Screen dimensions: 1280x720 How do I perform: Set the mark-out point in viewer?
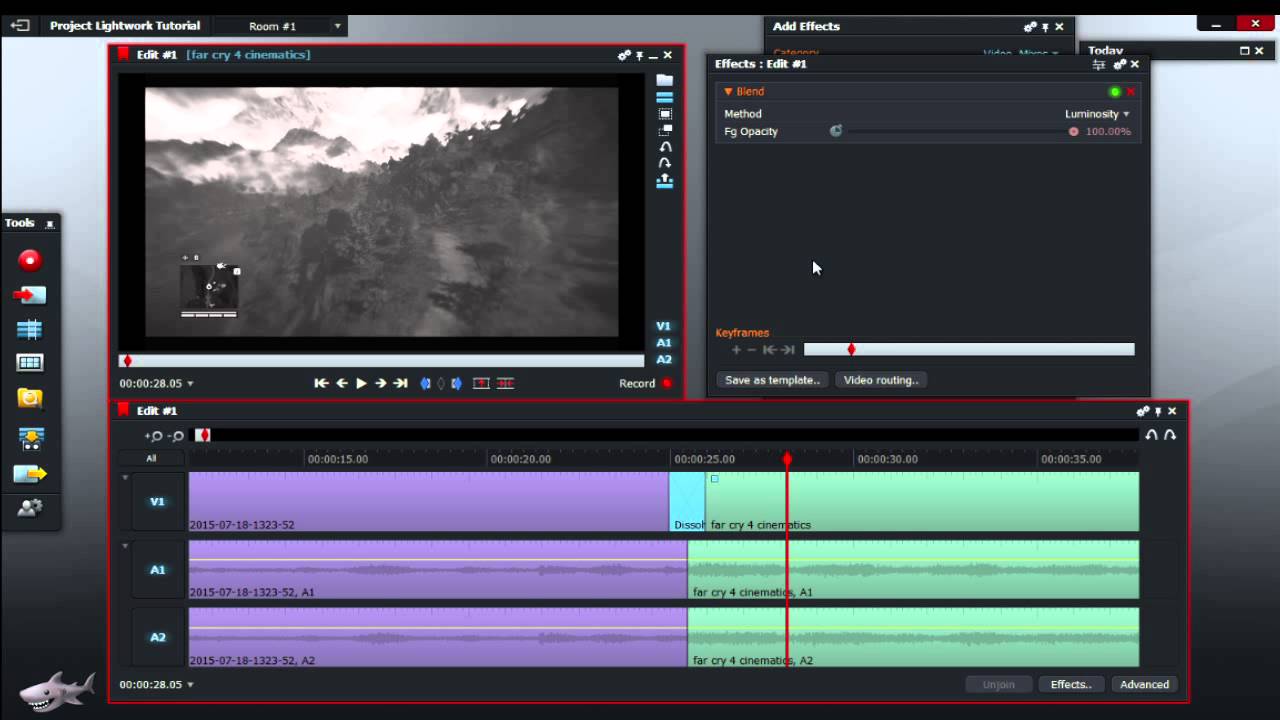tap(456, 383)
